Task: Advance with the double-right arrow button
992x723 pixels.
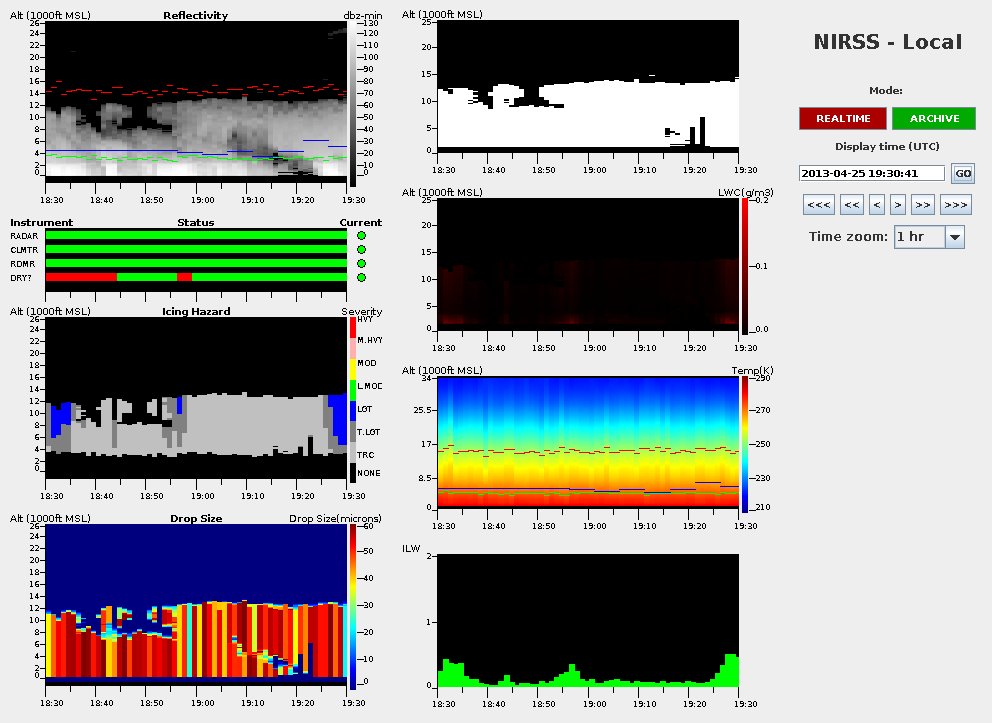Action: tap(923, 205)
